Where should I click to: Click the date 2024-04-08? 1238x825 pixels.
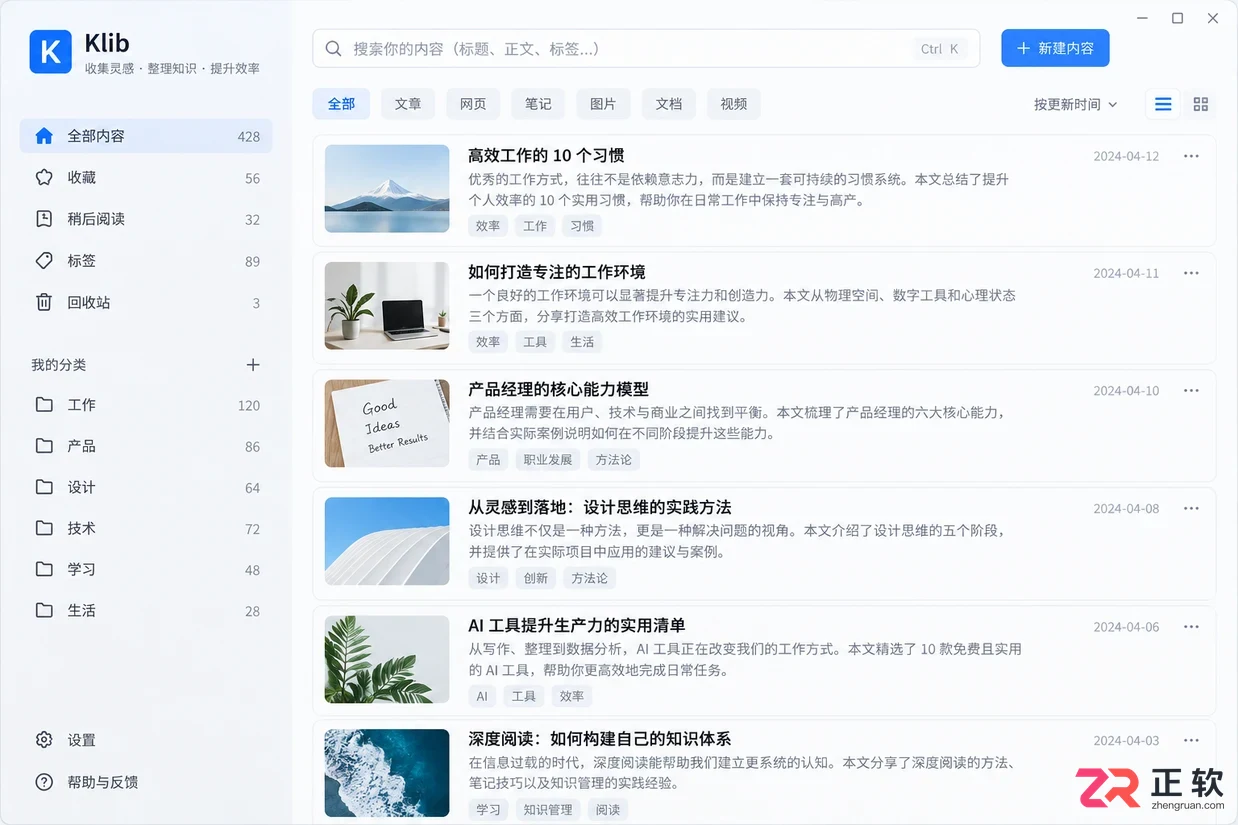click(1126, 508)
